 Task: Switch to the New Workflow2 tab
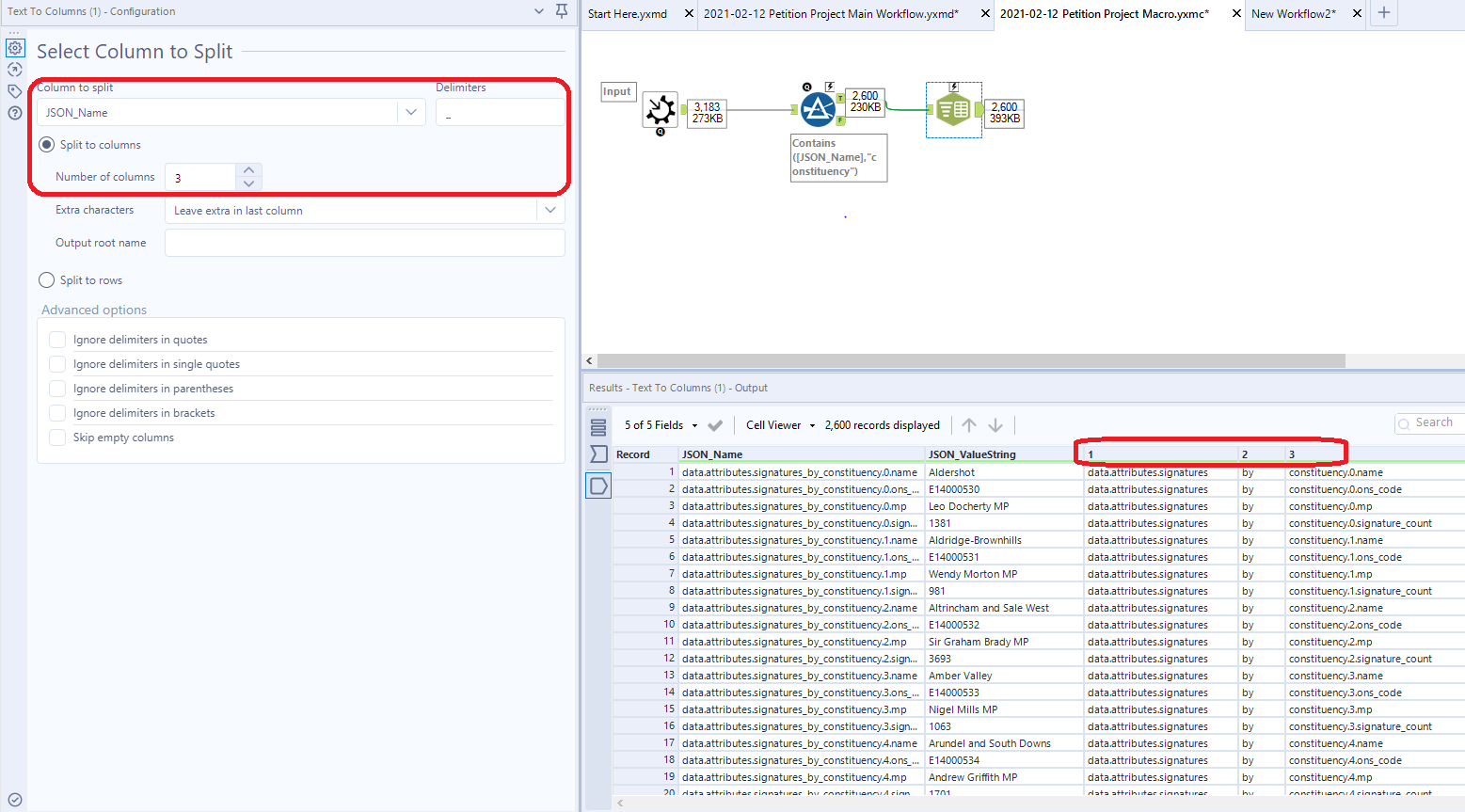[x=1294, y=14]
